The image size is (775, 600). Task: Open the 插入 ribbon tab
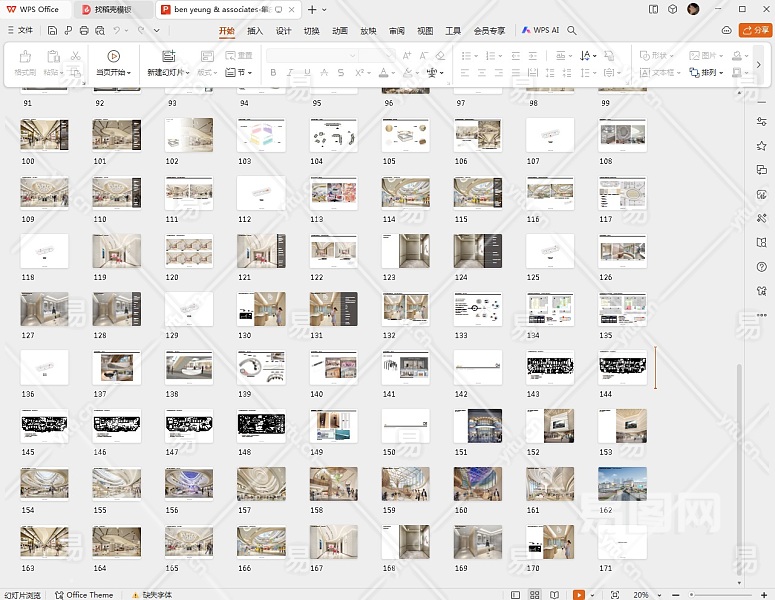pos(255,31)
